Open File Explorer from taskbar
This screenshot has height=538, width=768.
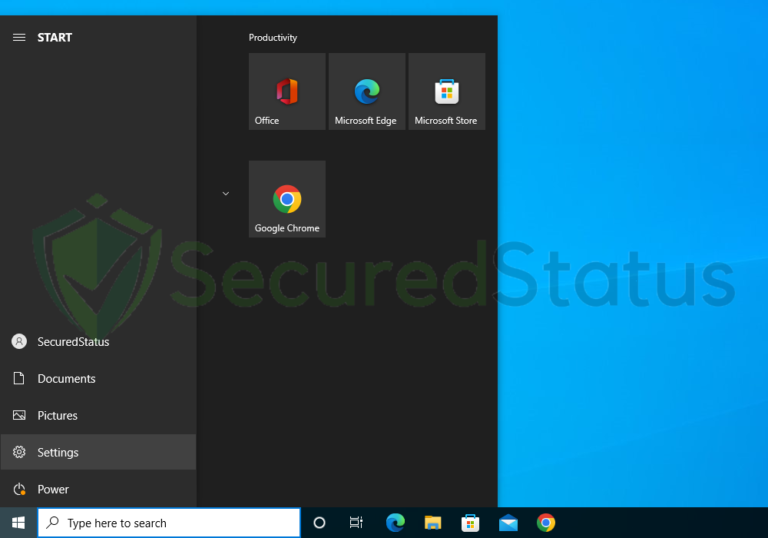[432, 523]
